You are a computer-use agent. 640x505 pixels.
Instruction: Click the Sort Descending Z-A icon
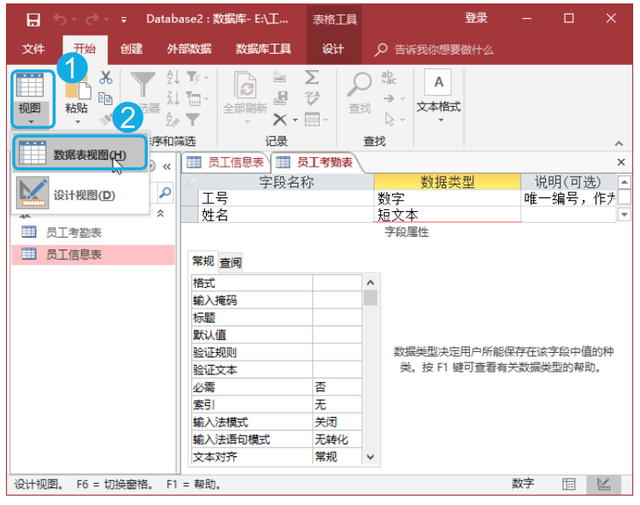173,98
